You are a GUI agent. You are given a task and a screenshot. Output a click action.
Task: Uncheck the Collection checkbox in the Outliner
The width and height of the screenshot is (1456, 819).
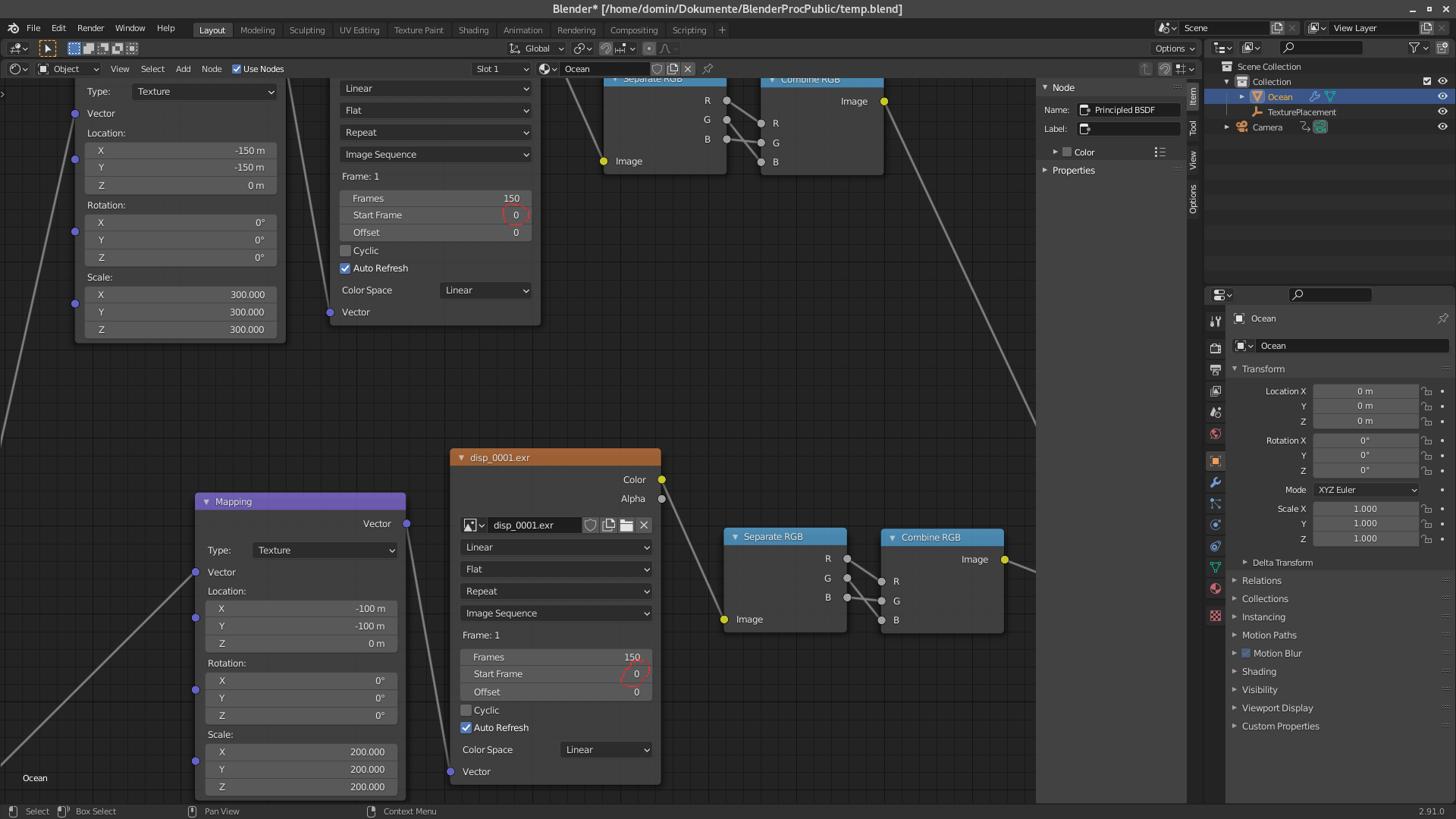tap(1427, 82)
